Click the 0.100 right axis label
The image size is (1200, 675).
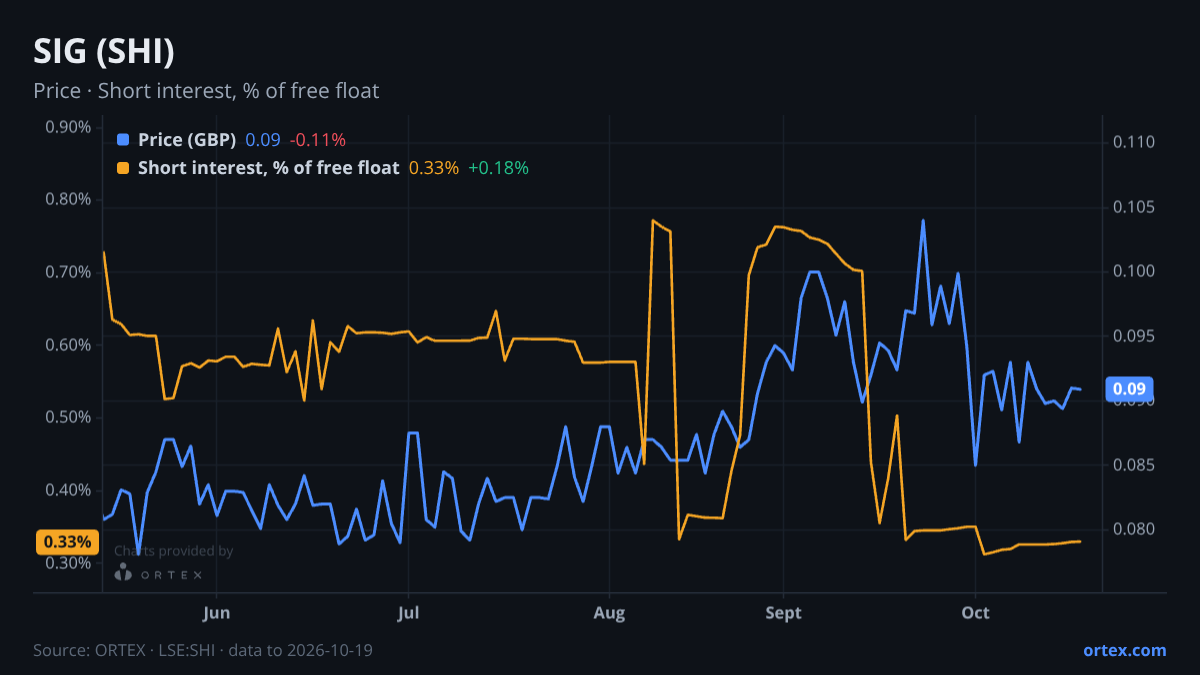[x=1134, y=272]
